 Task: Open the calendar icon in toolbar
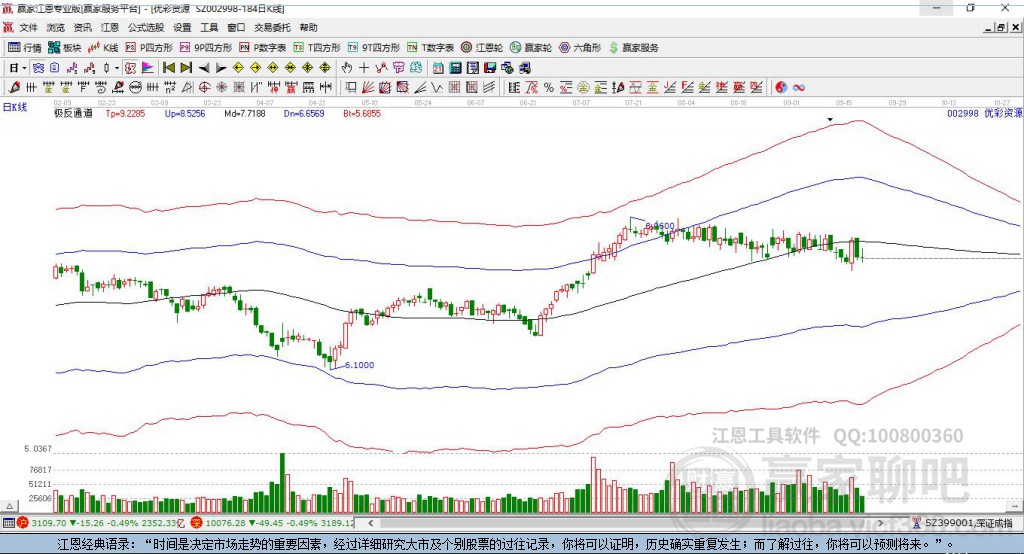click(x=438, y=67)
